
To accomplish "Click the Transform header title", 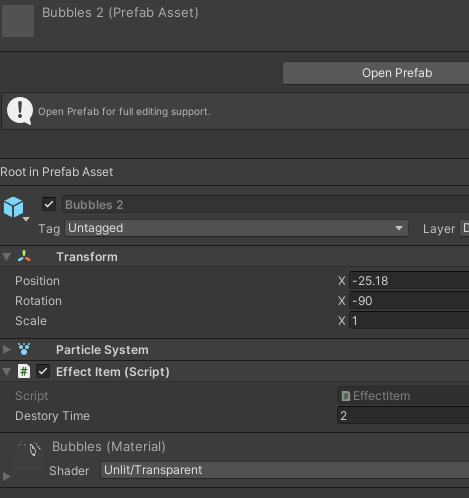I will click(x=87, y=257).
